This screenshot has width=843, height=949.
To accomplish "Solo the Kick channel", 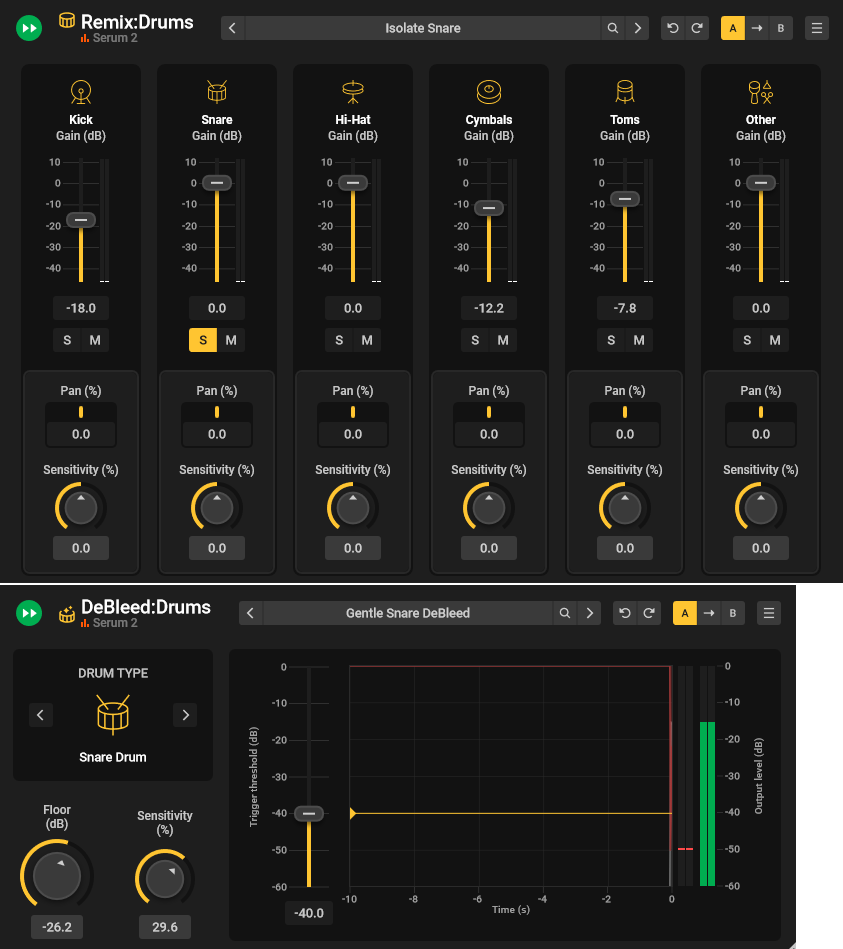I will point(66,340).
